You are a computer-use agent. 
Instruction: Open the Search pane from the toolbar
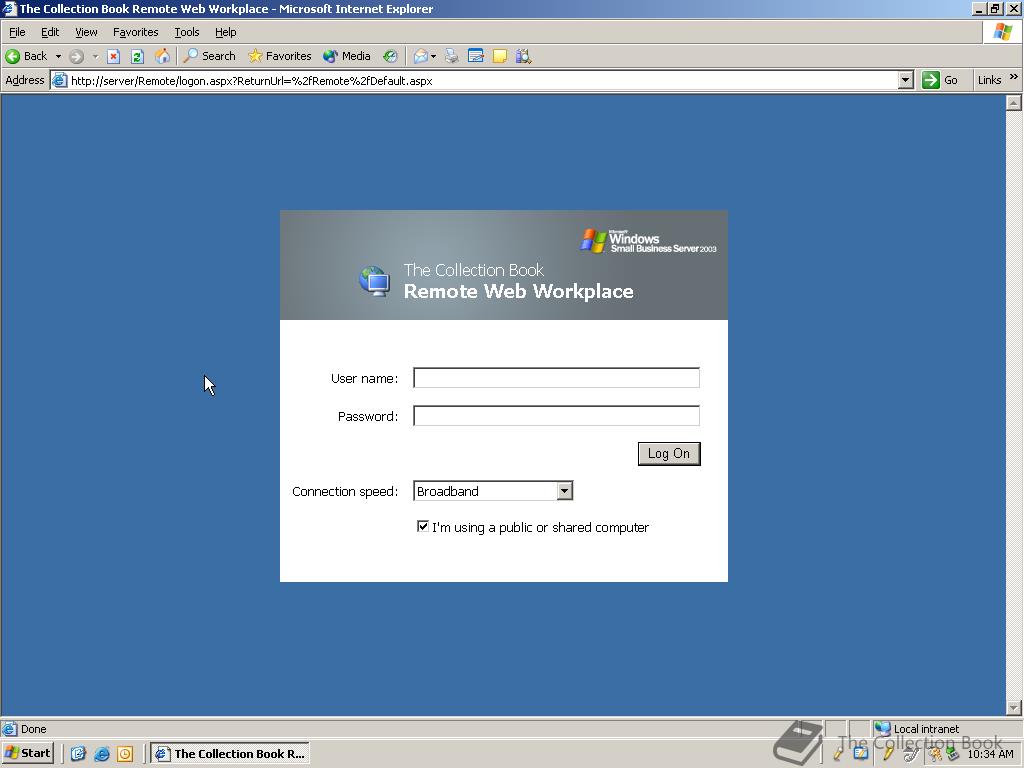[x=210, y=56]
